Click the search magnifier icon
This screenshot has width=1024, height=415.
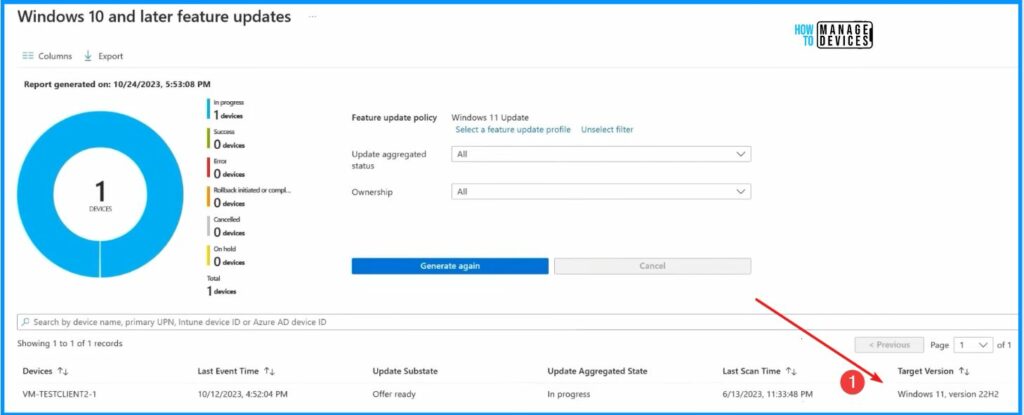coord(25,322)
